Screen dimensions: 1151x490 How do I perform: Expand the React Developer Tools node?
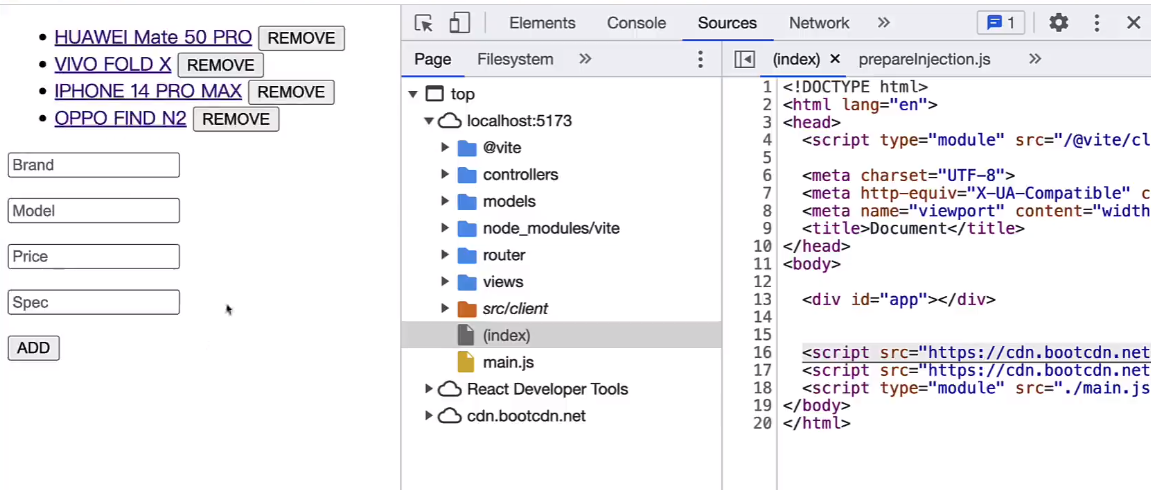(x=429, y=389)
